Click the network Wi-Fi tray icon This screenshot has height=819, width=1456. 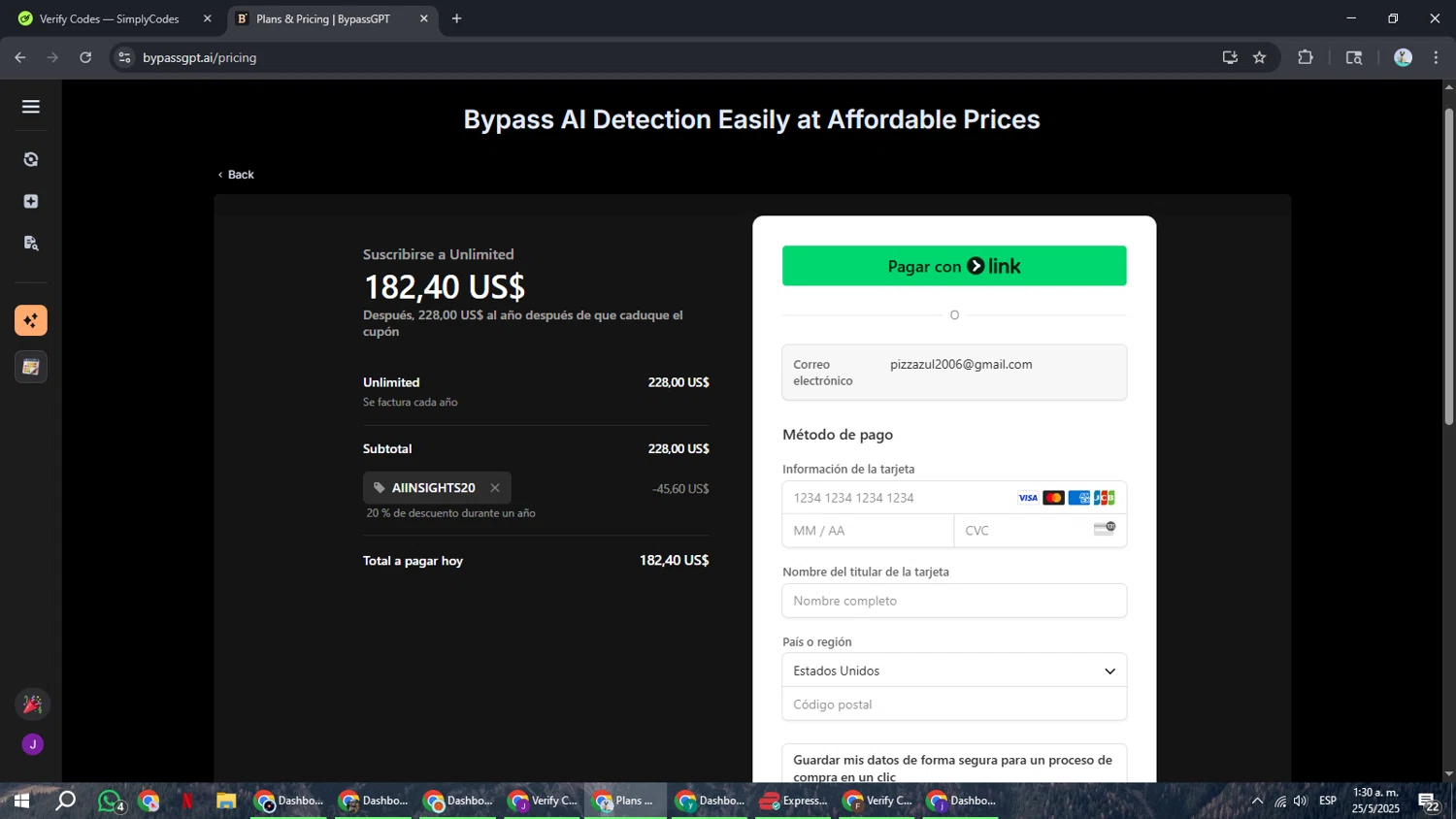point(1279,801)
